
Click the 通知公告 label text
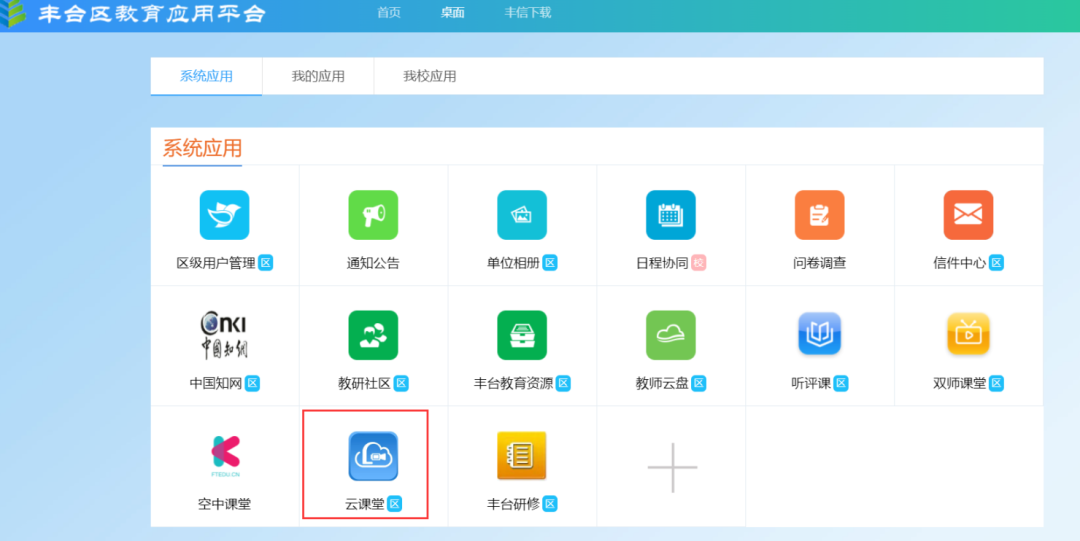[373, 263]
